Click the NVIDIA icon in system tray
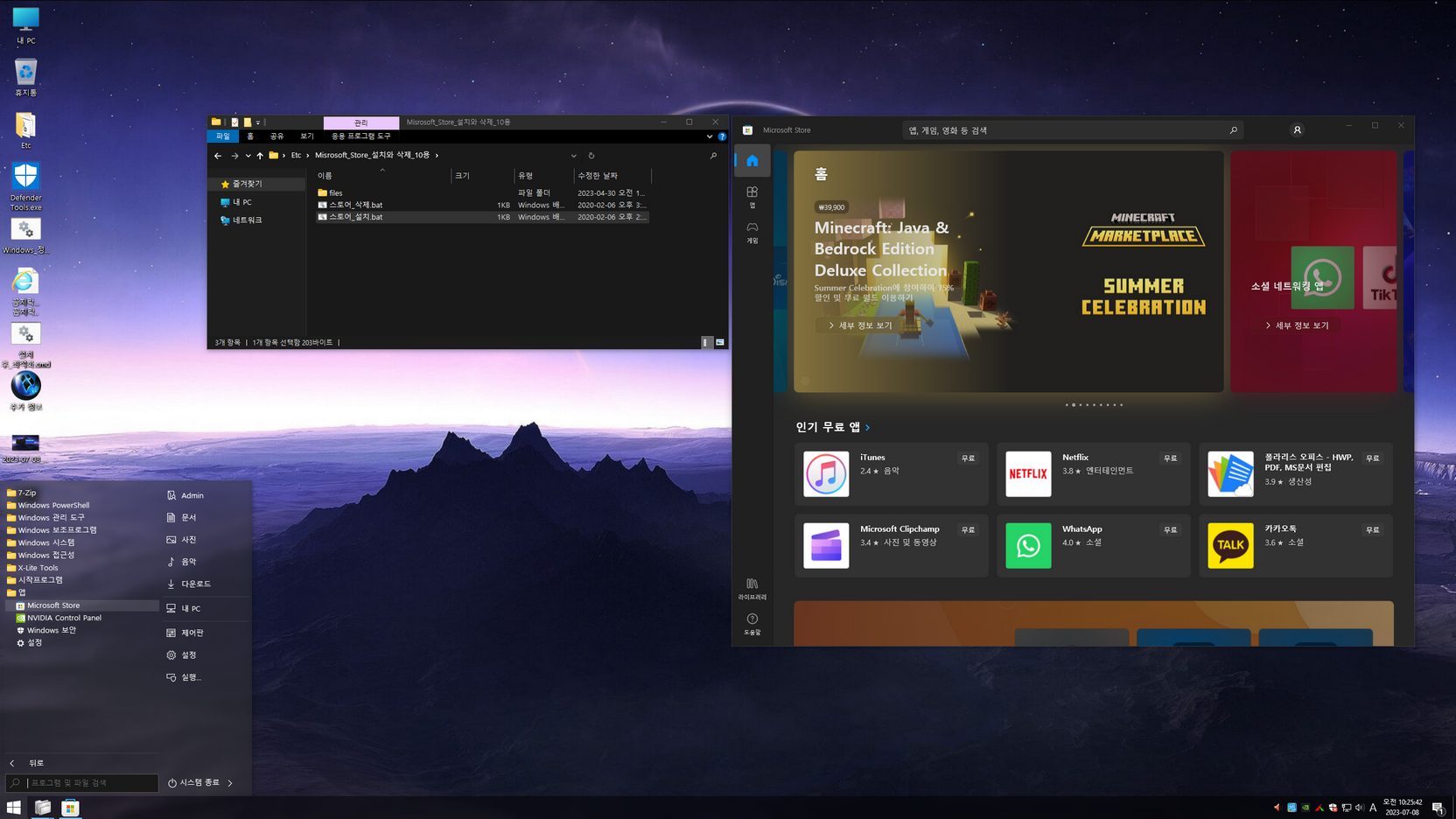 point(1305,808)
